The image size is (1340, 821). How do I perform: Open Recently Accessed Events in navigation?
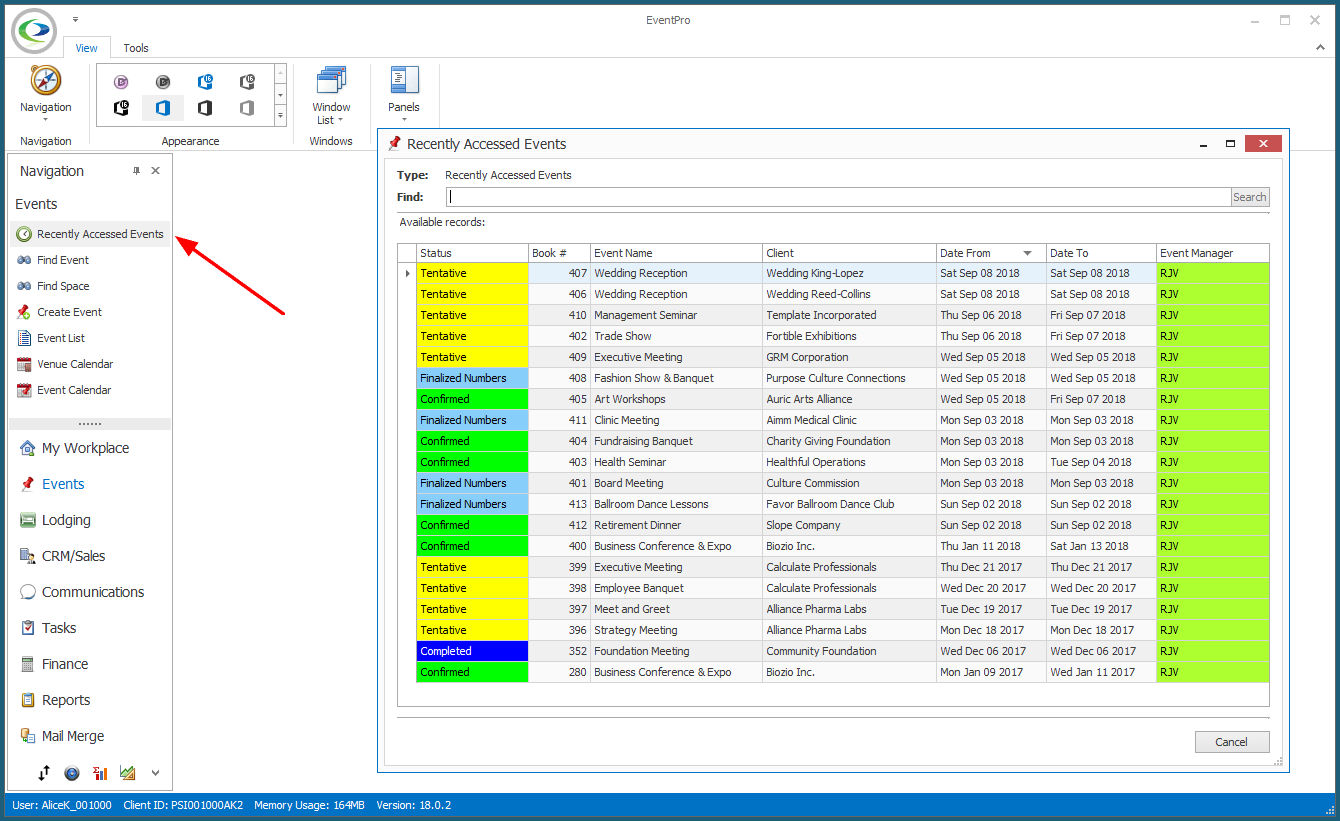[x=90, y=234]
